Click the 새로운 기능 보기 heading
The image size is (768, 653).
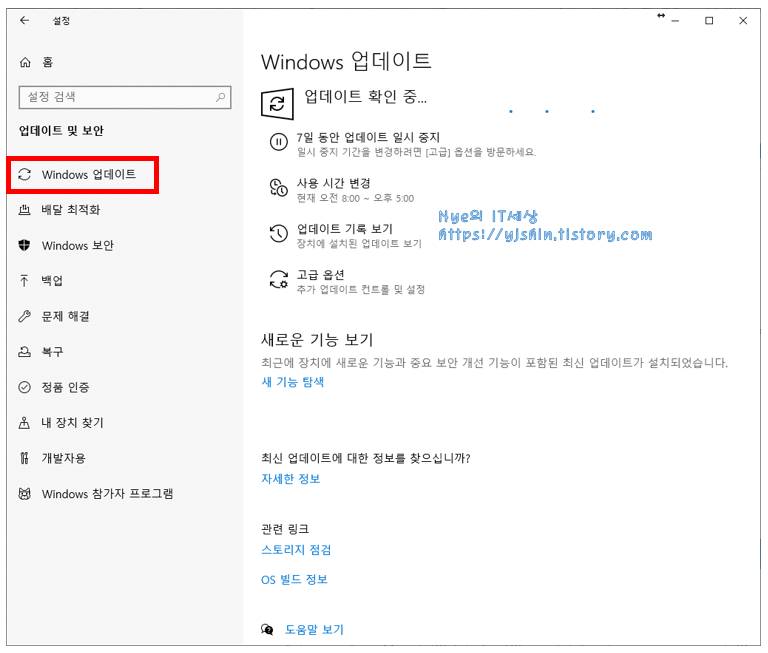(317, 339)
